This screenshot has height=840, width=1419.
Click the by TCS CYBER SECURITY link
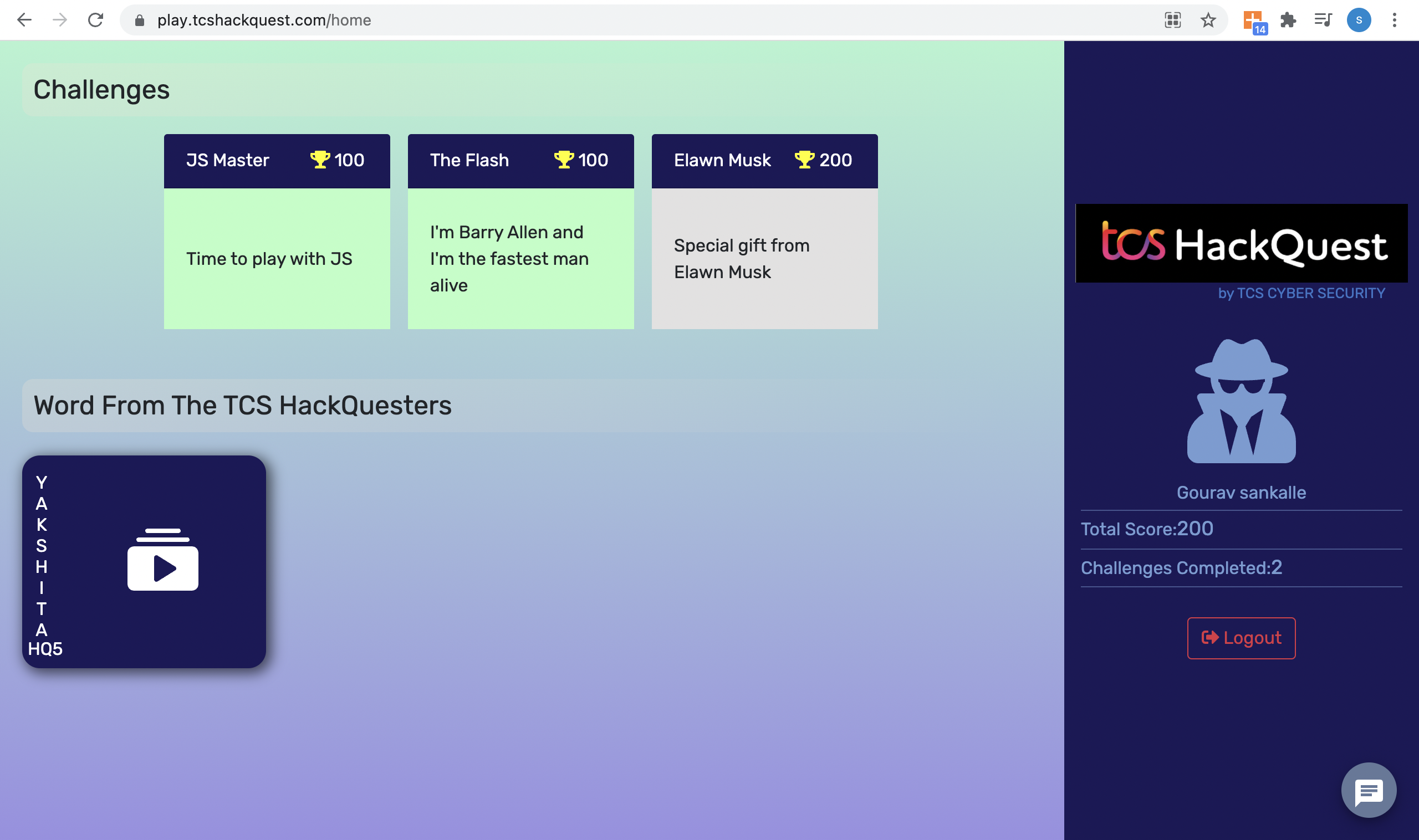coord(1301,293)
